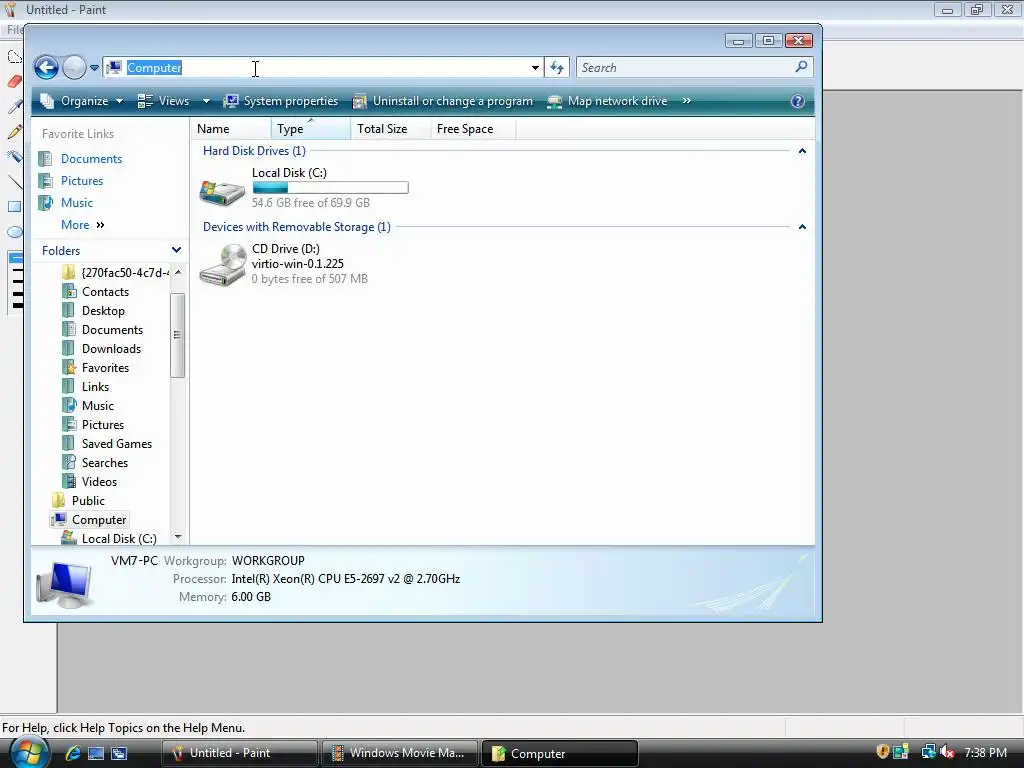Select the Airbrush tool in Paint
The width and height of the screenshot is (1024, 768).
[x=14, y=156]
